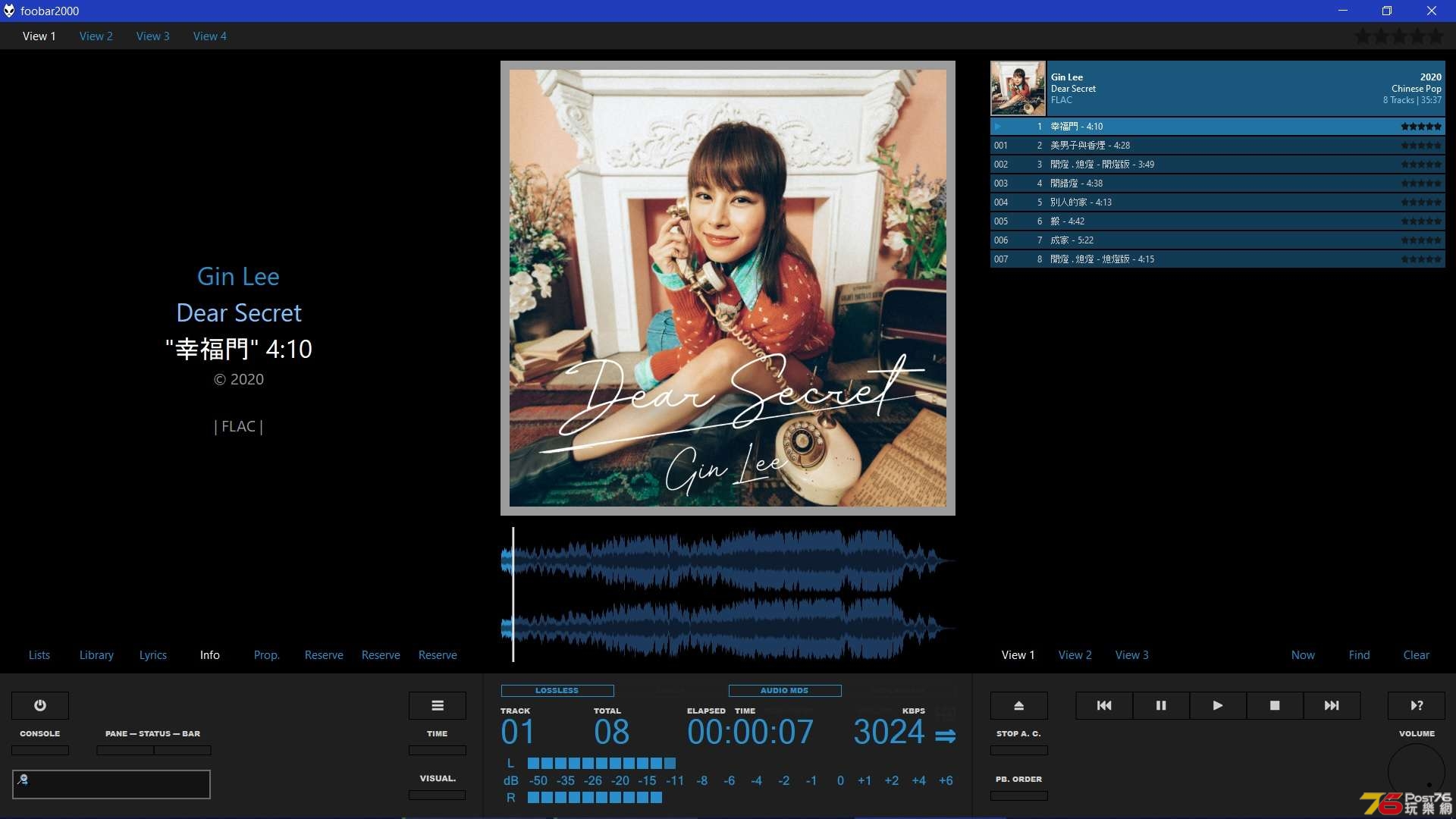Click the star rating of 開錯燈 row
1456x819 pixels.
1421,184
